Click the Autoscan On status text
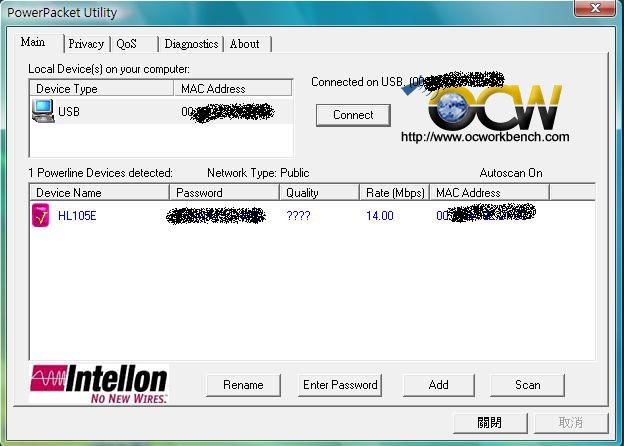This screenshot has width=624, height=446. (511, 173)
